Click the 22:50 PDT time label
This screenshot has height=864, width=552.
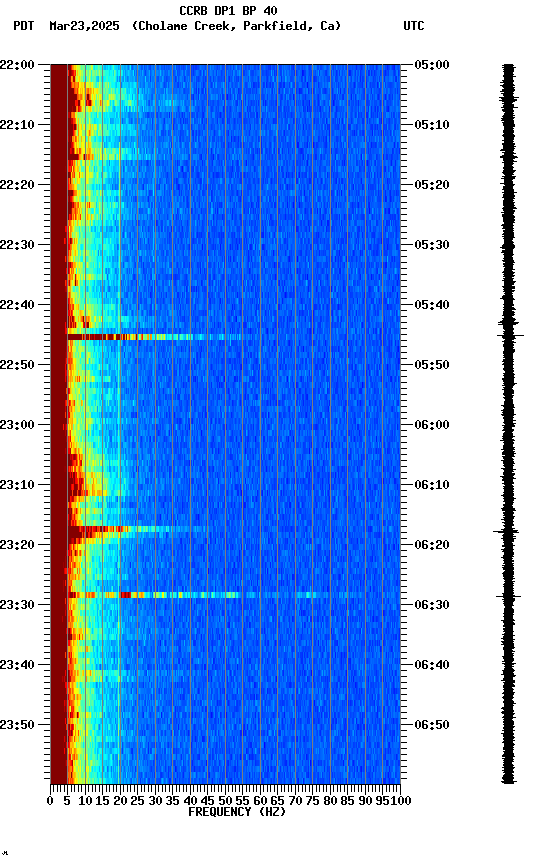[17, 365]
